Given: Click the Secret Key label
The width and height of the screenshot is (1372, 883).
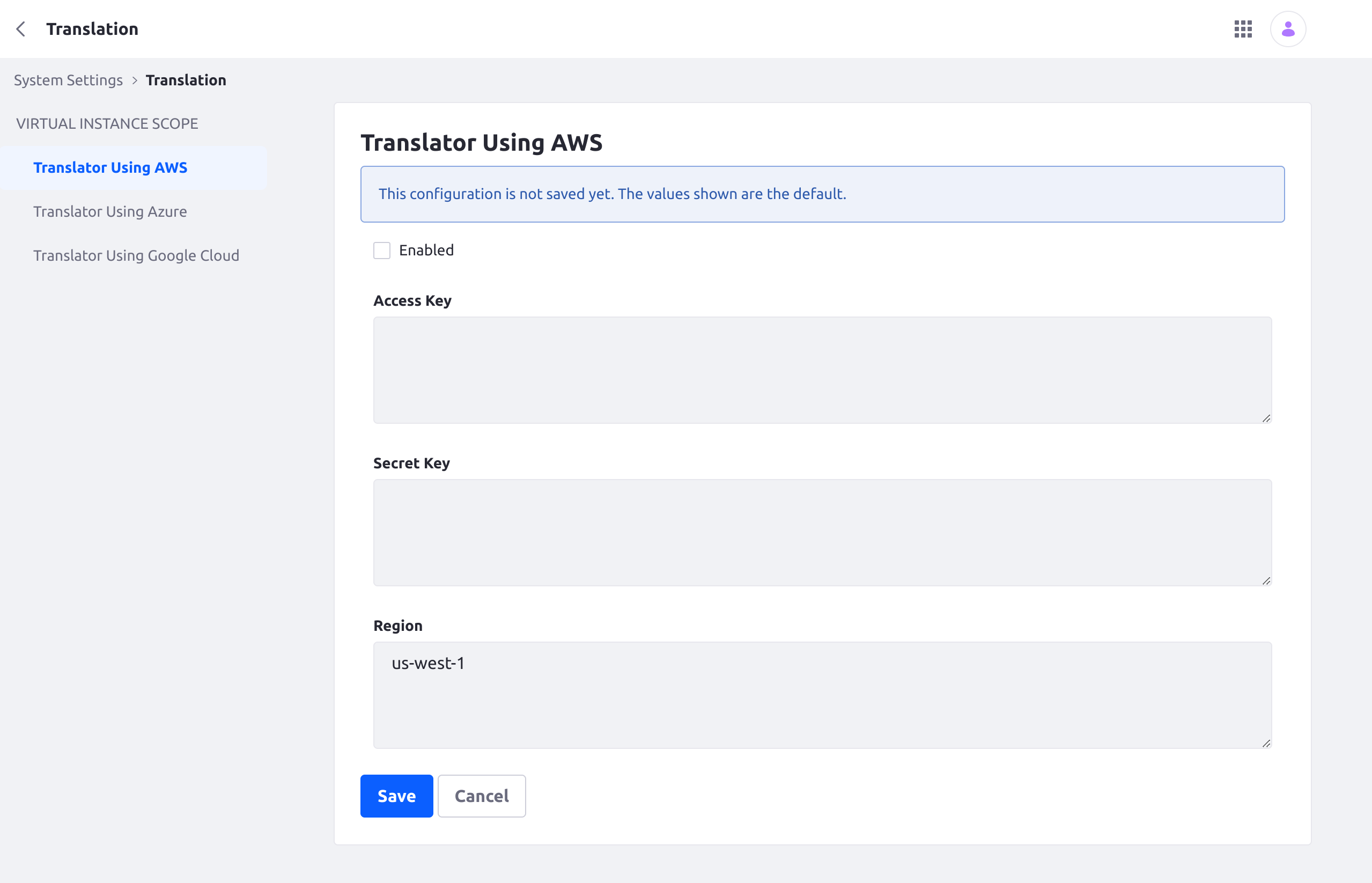Looking at the screenshot, I should point(411,463).
